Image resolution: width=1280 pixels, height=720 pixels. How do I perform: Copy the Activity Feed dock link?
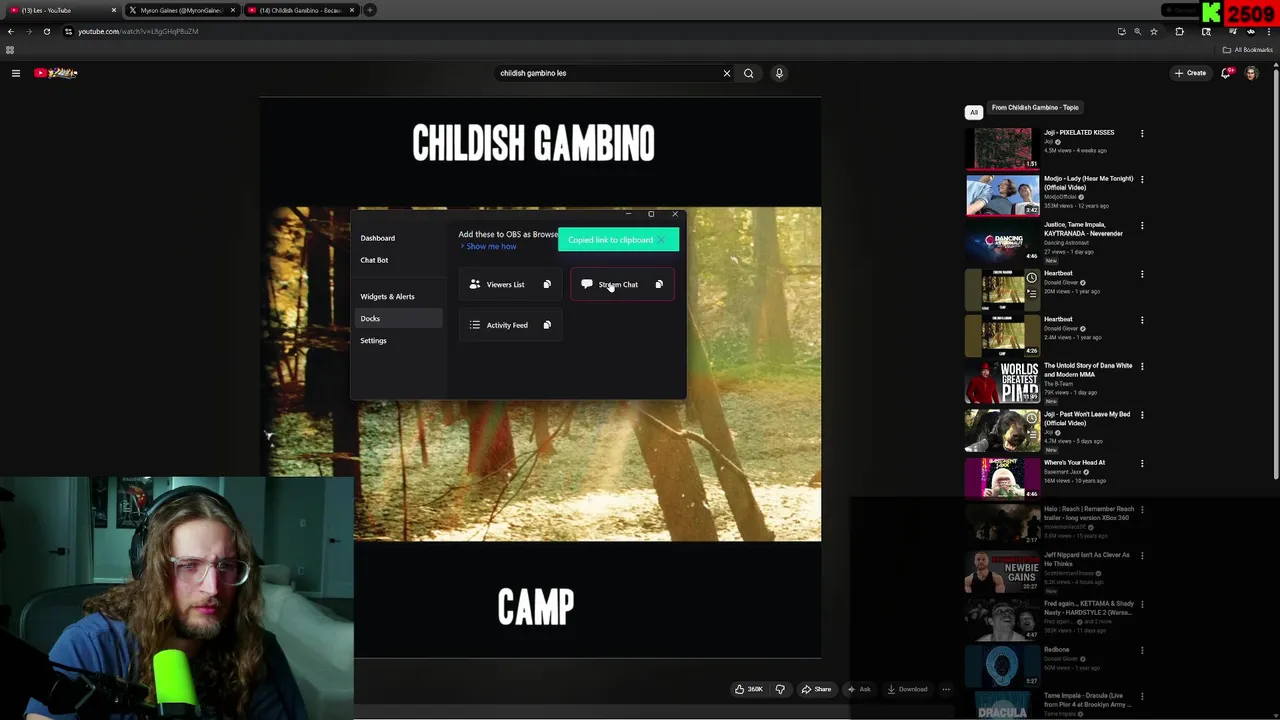[547, 325]
